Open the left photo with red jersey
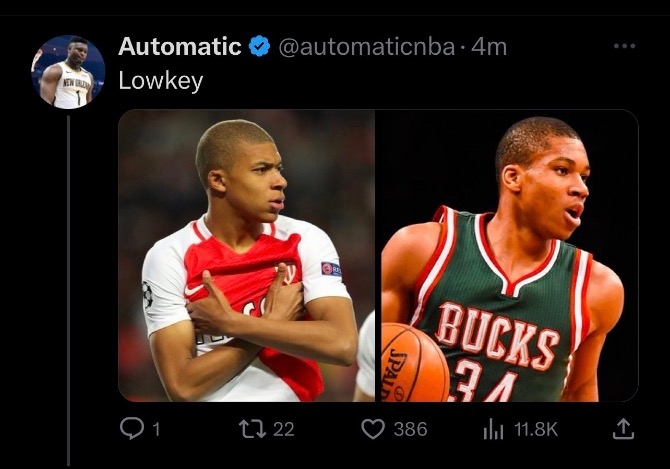The image size is (670, 469). [x=246, y=255]
